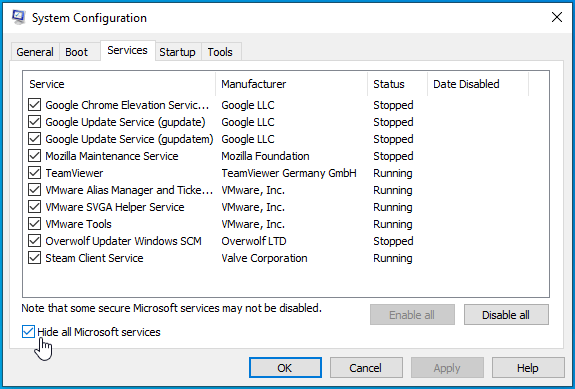
Task: Click the Running status of VMware Tools
Action: click(393, 224)
